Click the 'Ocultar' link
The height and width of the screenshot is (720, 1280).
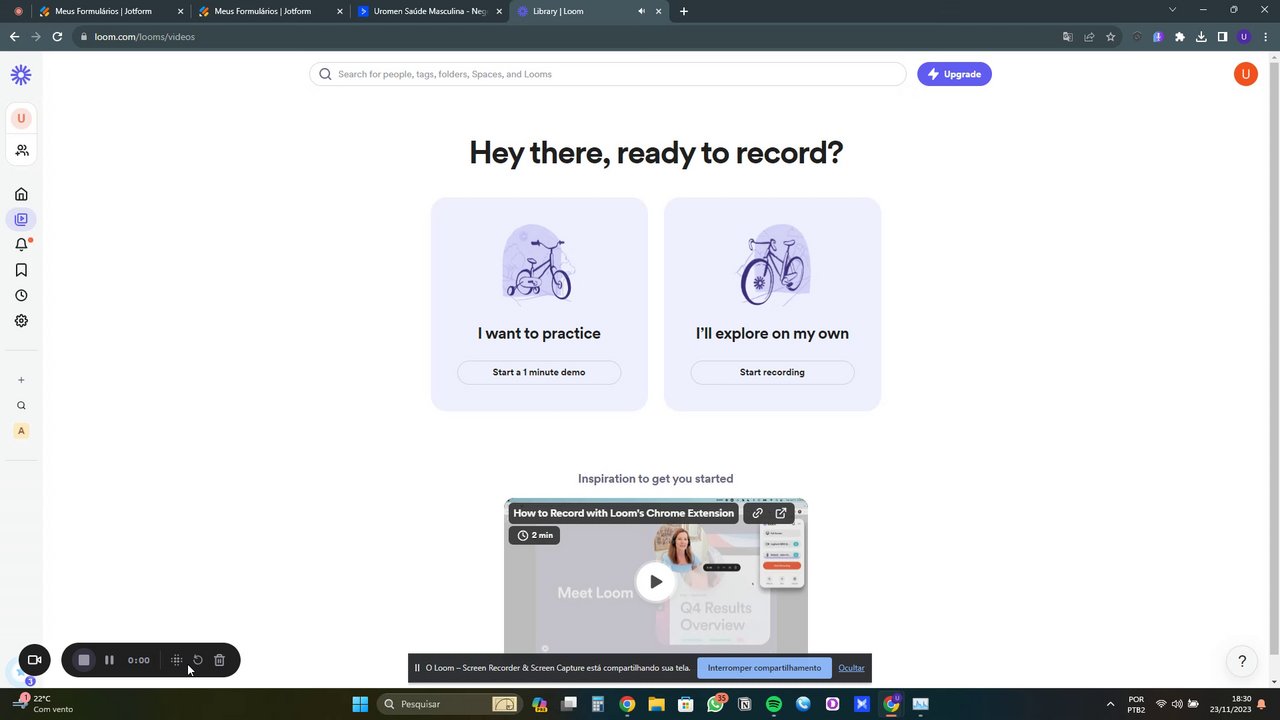(x=851, y=668)
